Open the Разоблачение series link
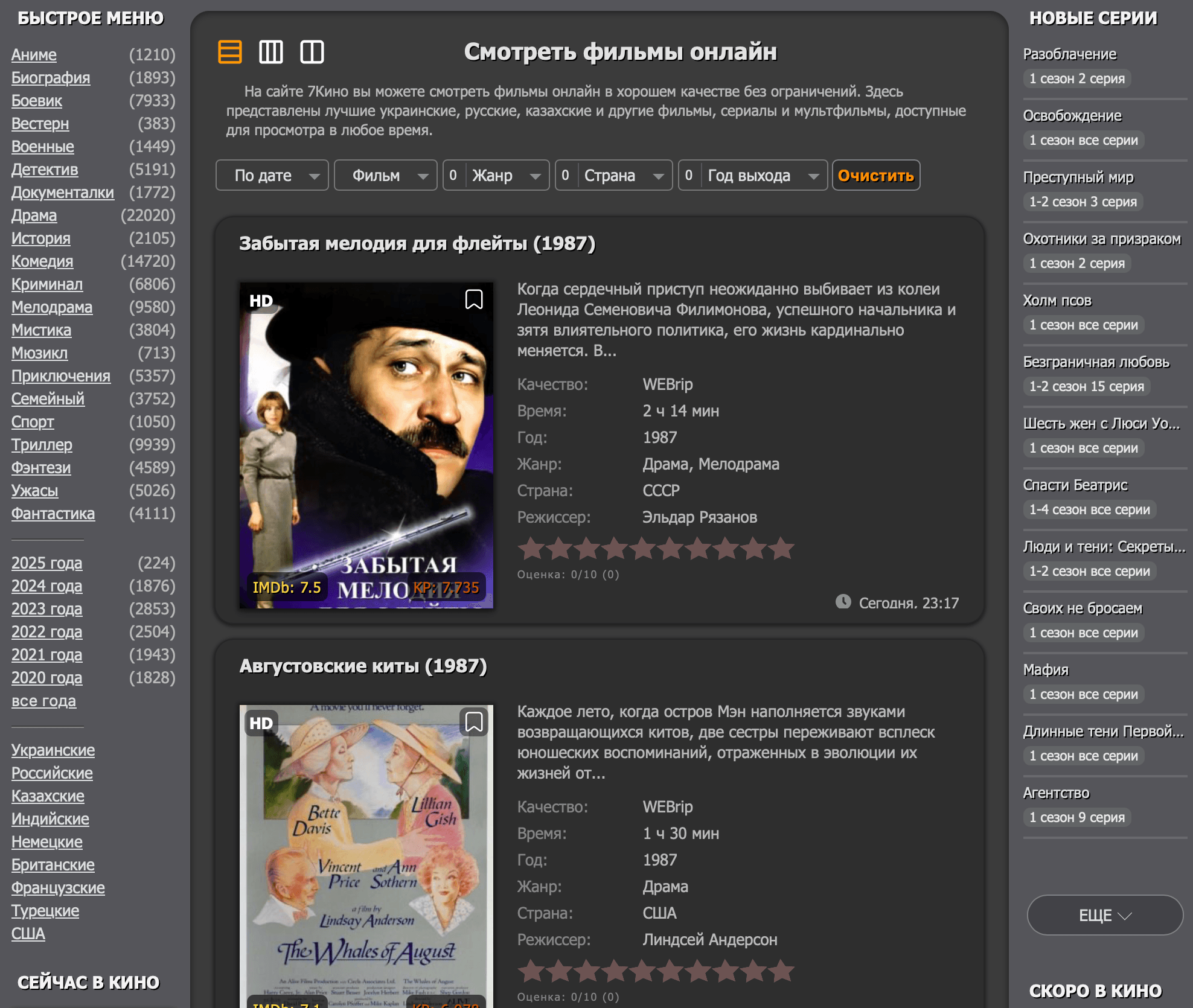Viewport: 1193px width, 1008px height. 1070,54
